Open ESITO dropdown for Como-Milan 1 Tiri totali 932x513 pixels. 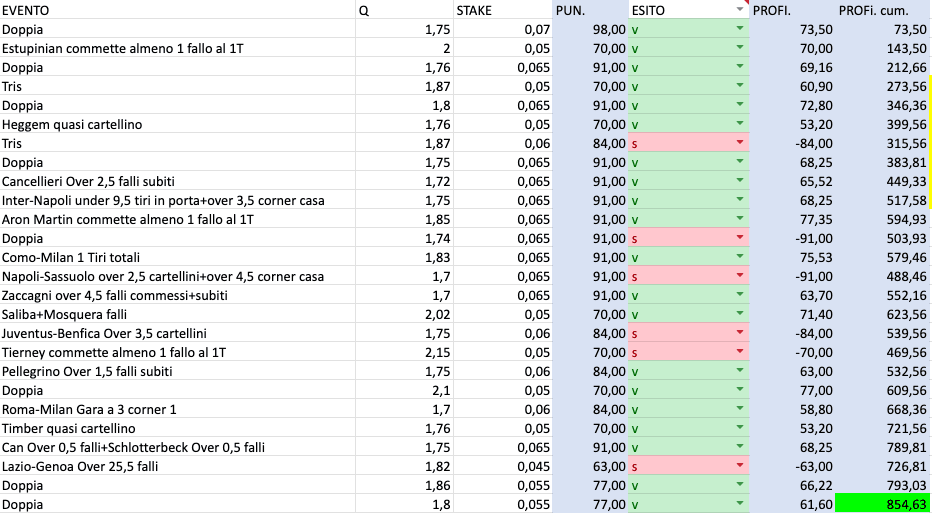point(740,257)
